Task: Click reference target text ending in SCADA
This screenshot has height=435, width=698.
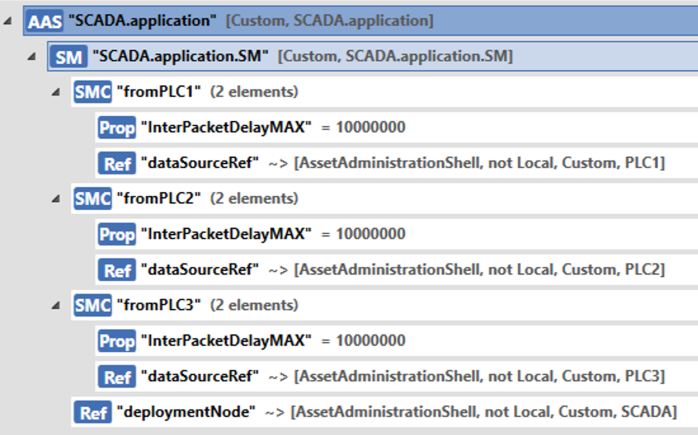Action: [x=484, y=412]
